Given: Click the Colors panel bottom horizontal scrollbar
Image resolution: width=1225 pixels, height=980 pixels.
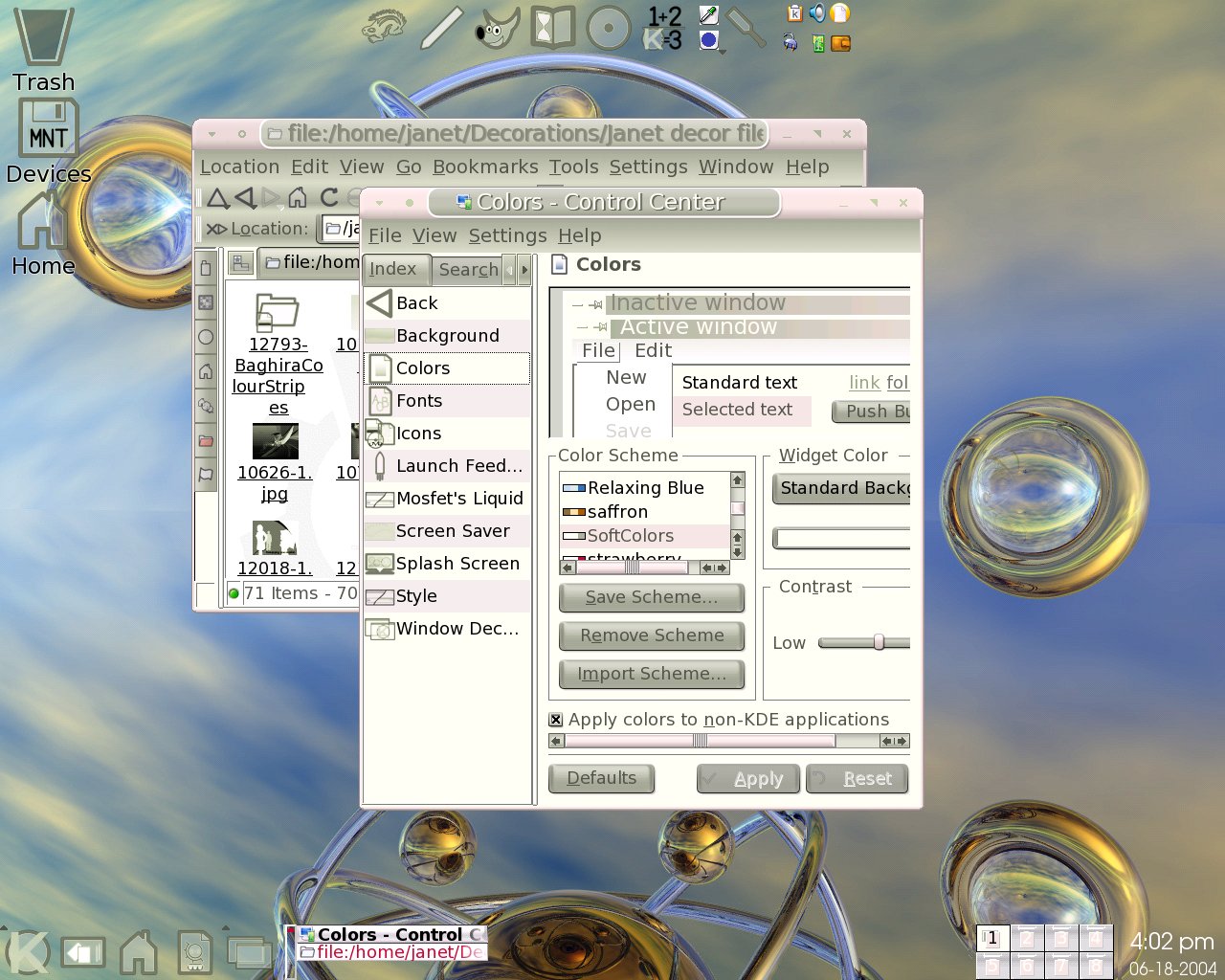Looking at the screenshot, I should coord(728,741).
